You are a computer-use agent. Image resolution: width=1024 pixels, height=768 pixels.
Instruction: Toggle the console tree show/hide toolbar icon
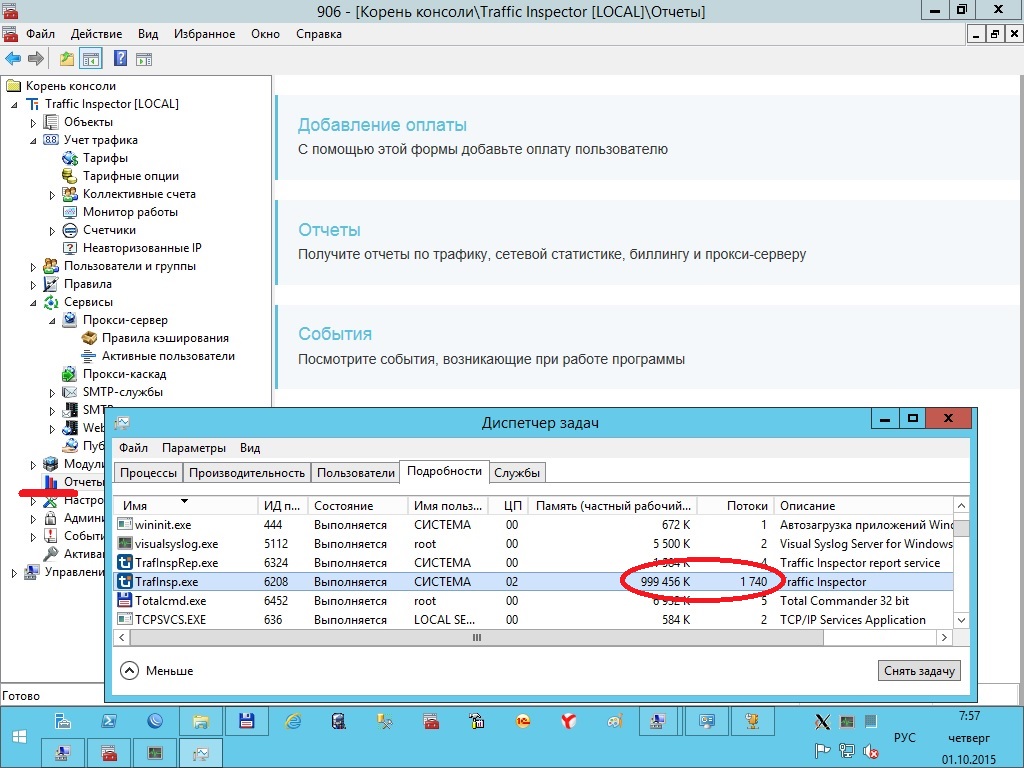[91, 59]
